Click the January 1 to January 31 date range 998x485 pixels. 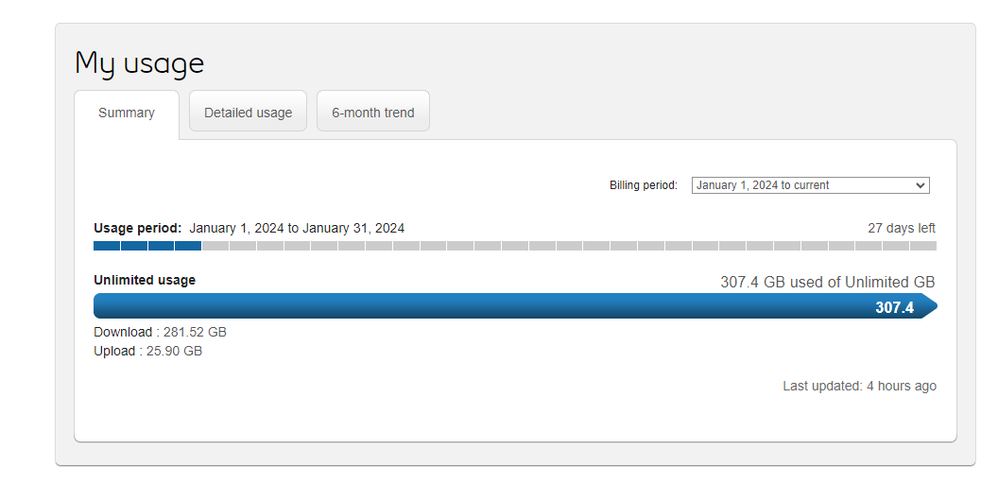point(297,228)
